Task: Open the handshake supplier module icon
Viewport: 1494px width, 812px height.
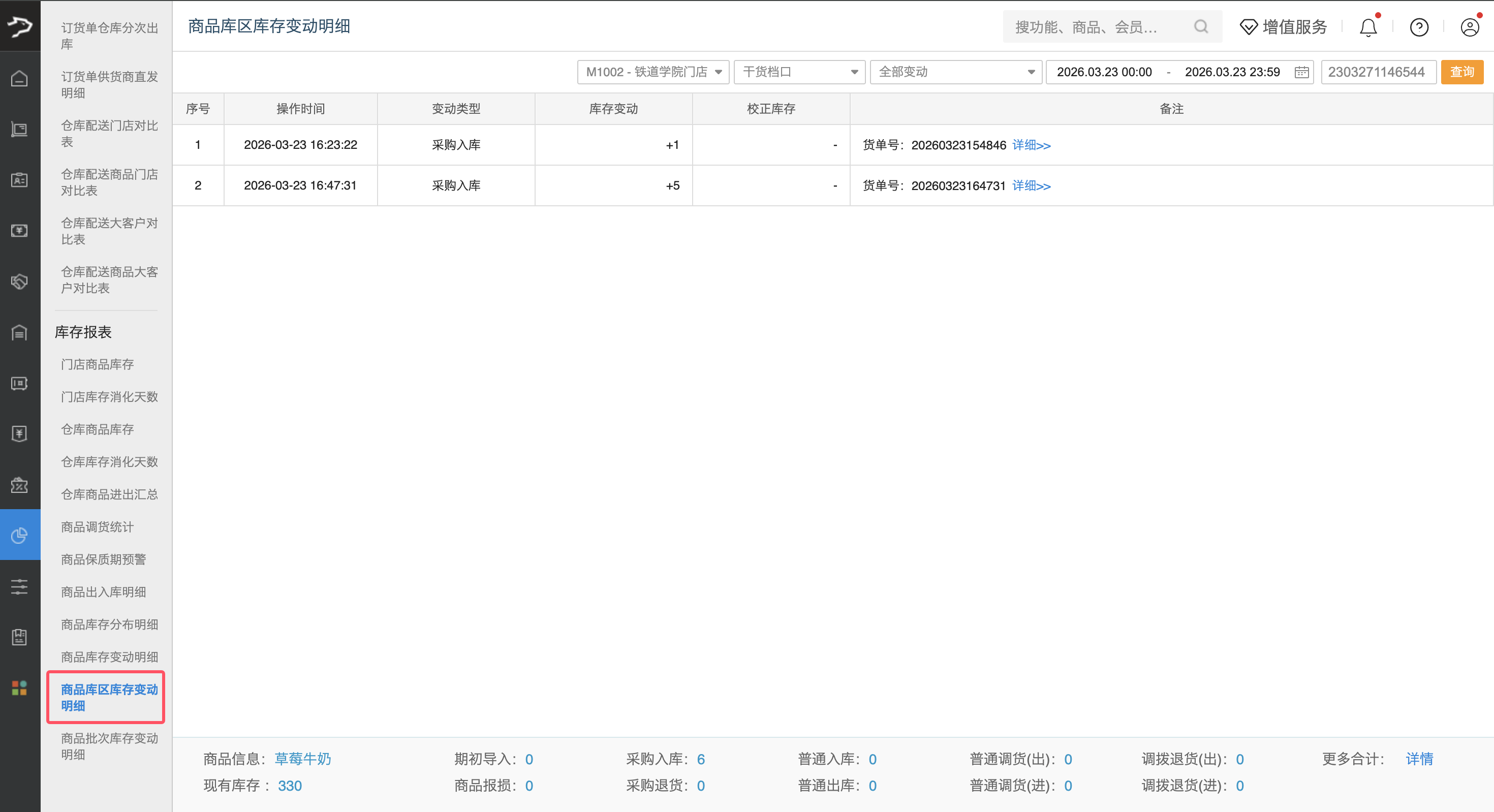Action: 19,282
